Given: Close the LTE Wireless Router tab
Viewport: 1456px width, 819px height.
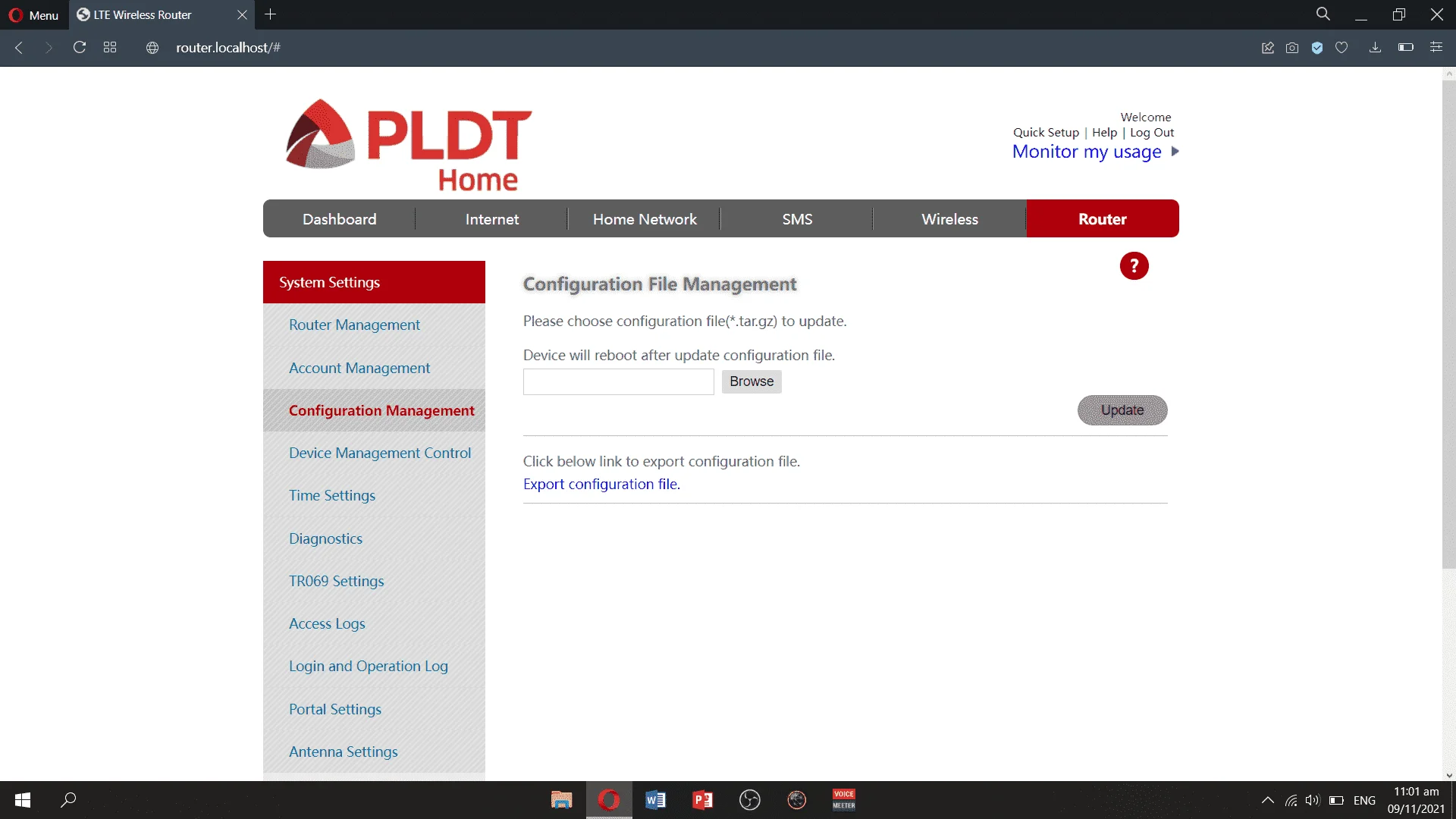Looking at the screenshot, I should tap(243, 15).
